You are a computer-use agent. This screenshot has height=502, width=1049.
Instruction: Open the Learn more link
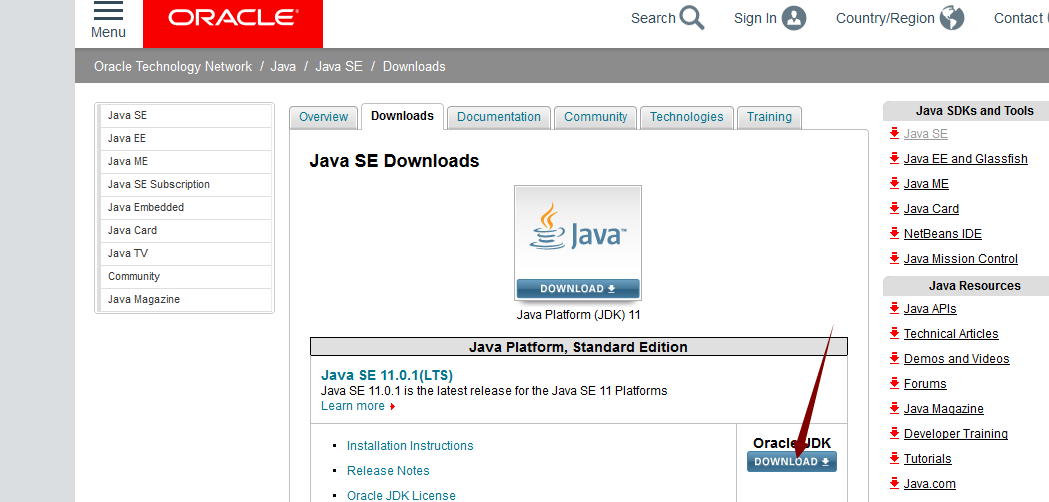click(353, 406)
